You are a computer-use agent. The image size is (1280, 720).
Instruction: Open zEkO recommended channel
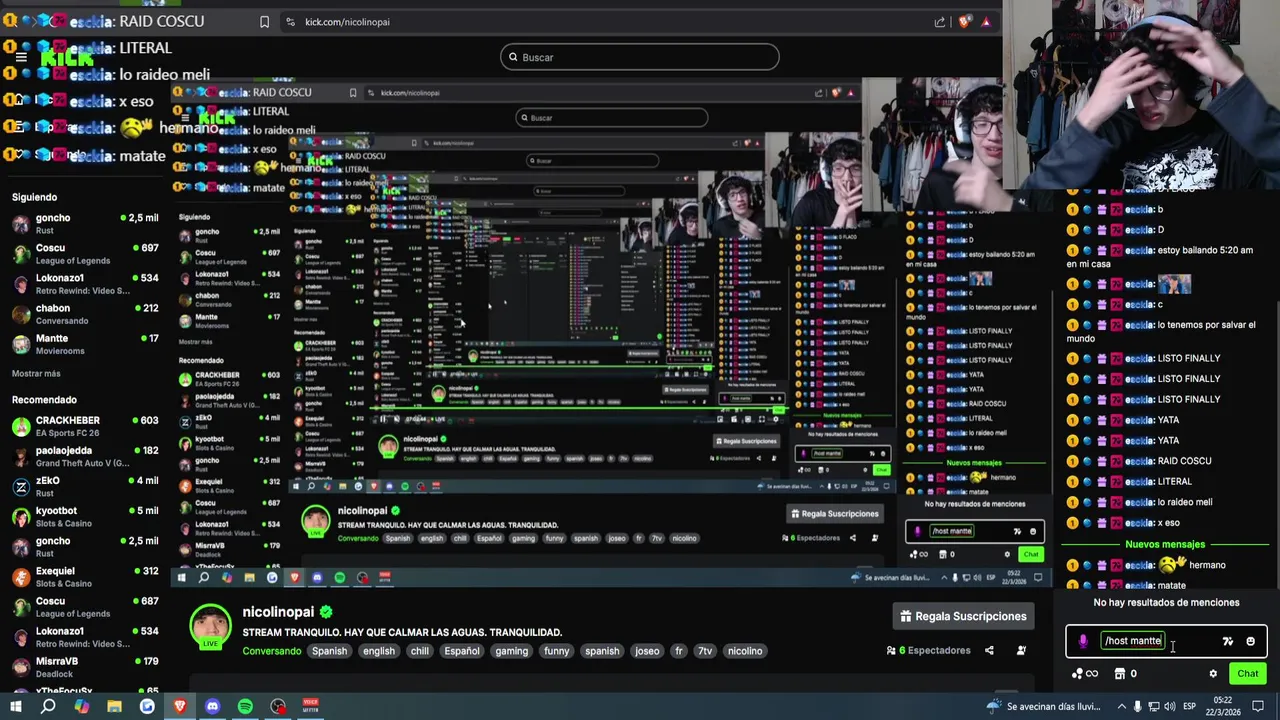click(85, 487)
